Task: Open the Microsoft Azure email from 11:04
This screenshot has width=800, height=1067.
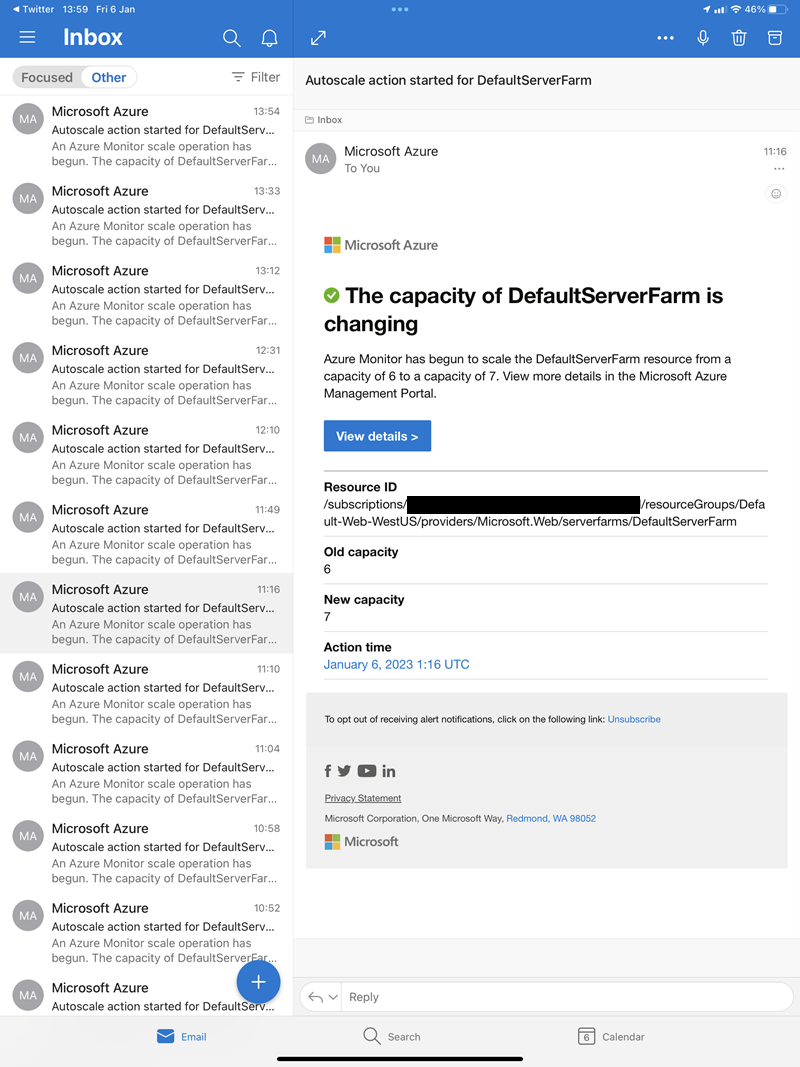Action: point(146,772)
